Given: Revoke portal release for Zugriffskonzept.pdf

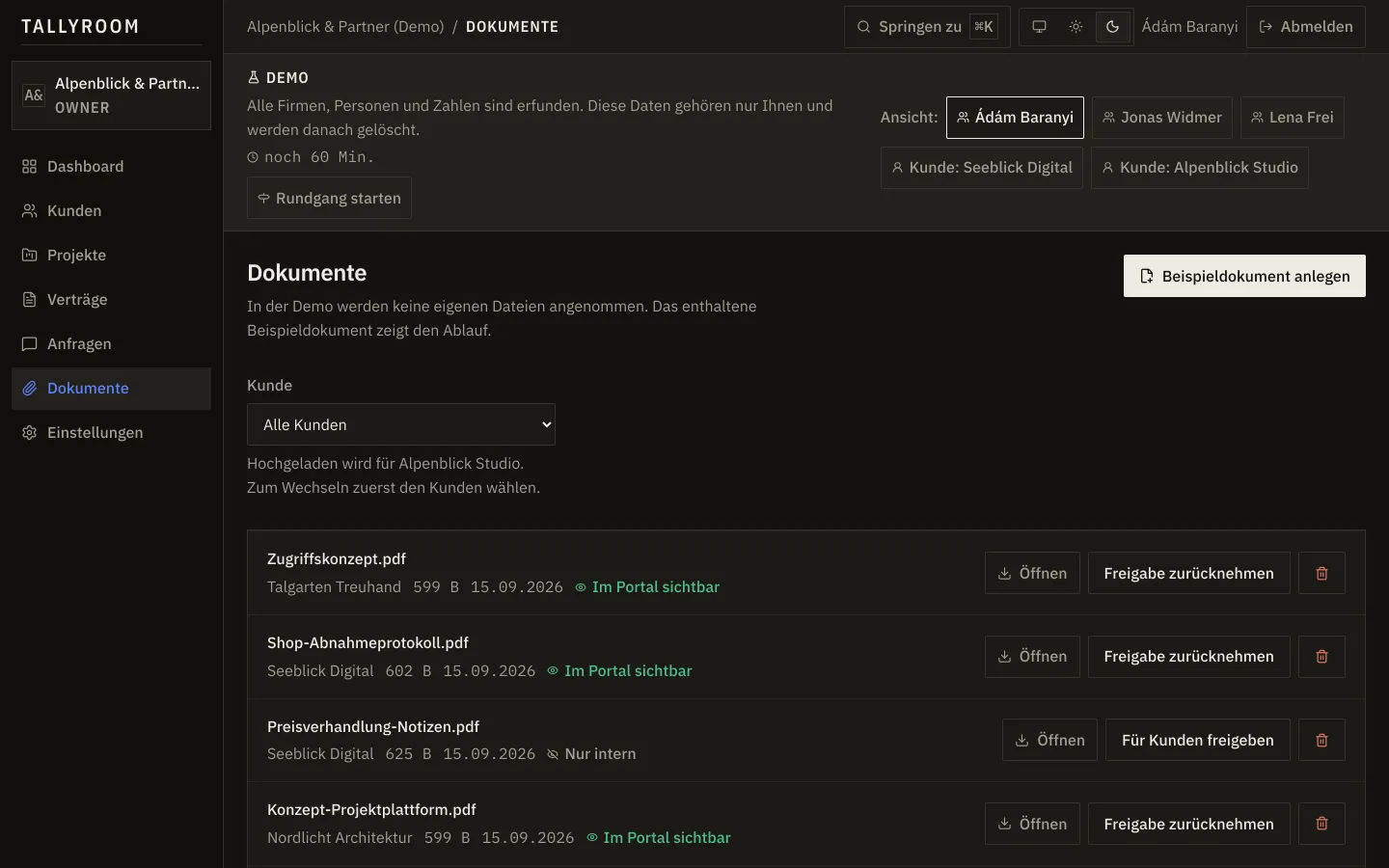Looking at the screenshot, I should point(1188,573).
